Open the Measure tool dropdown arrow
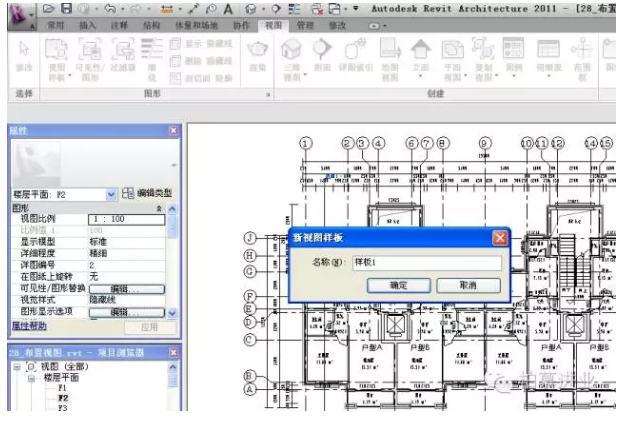 pos(180,9)
